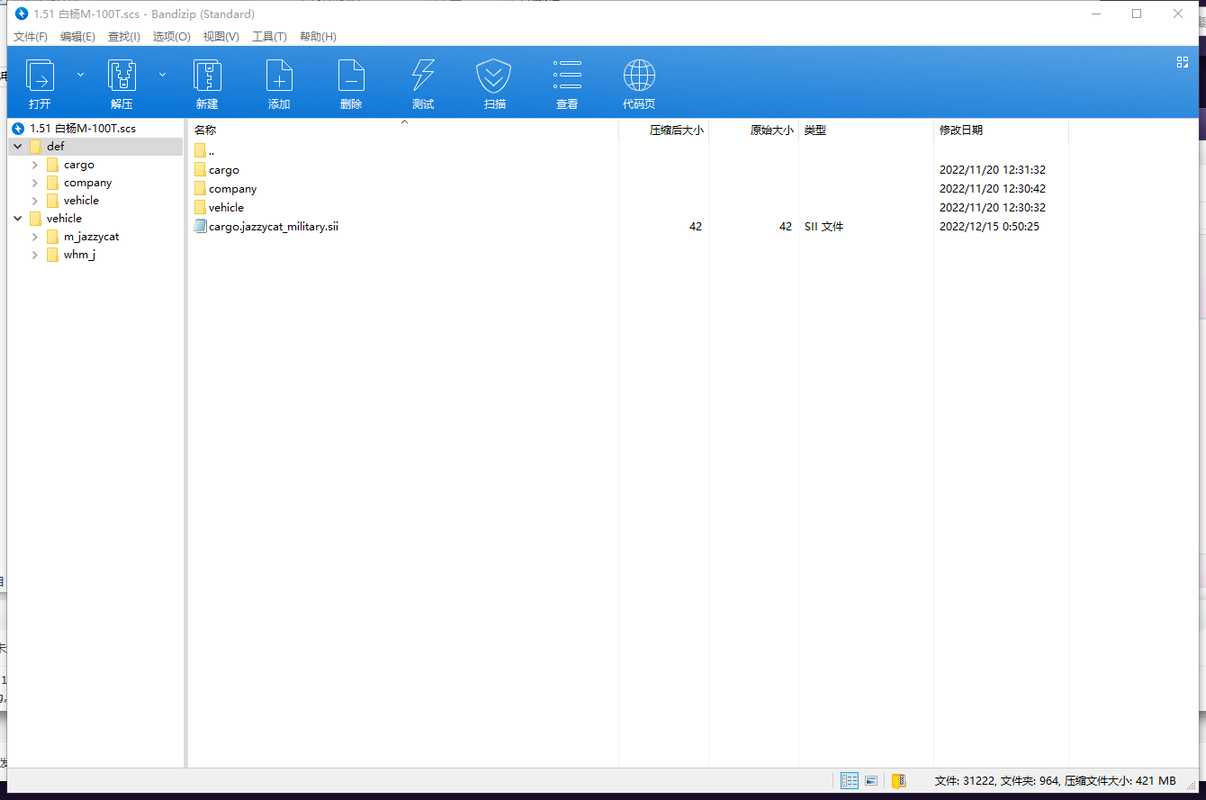Switch to details list view in status bar
The height and width of the screenshot is (800, 1206).
point(849,780)
